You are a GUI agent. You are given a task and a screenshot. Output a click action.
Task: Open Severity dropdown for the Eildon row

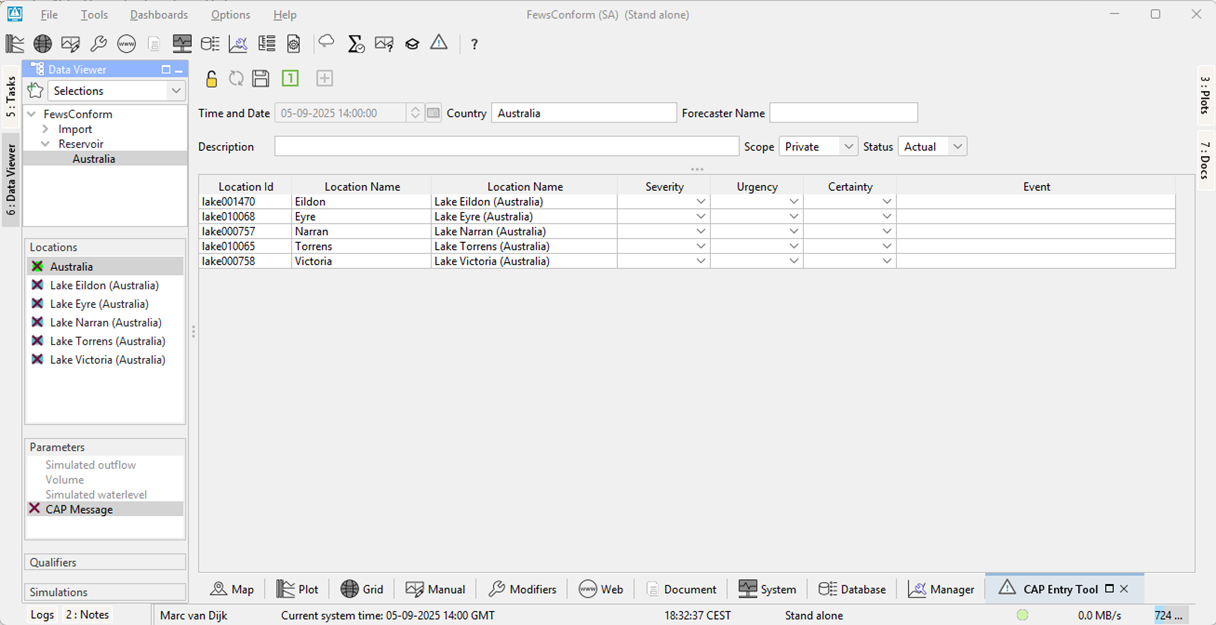pyautogui.click(x=701, y=202)
